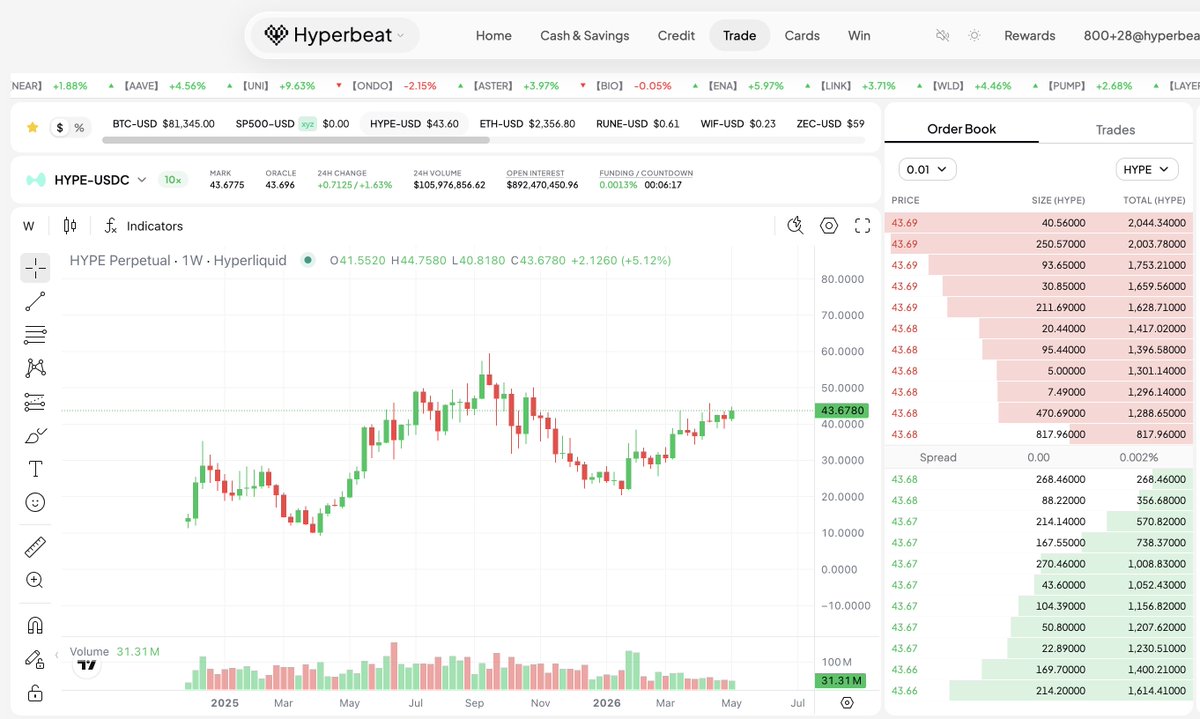
Task: Change the W chart interval
Action: click(x=29, y=226)
